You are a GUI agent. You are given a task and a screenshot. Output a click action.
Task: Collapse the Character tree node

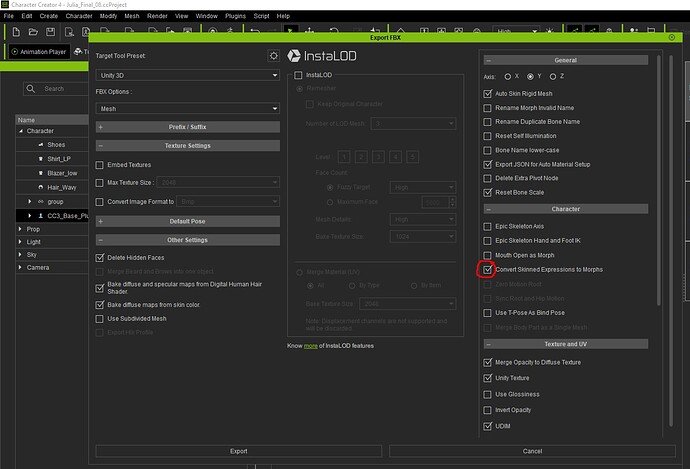[20, 131]
